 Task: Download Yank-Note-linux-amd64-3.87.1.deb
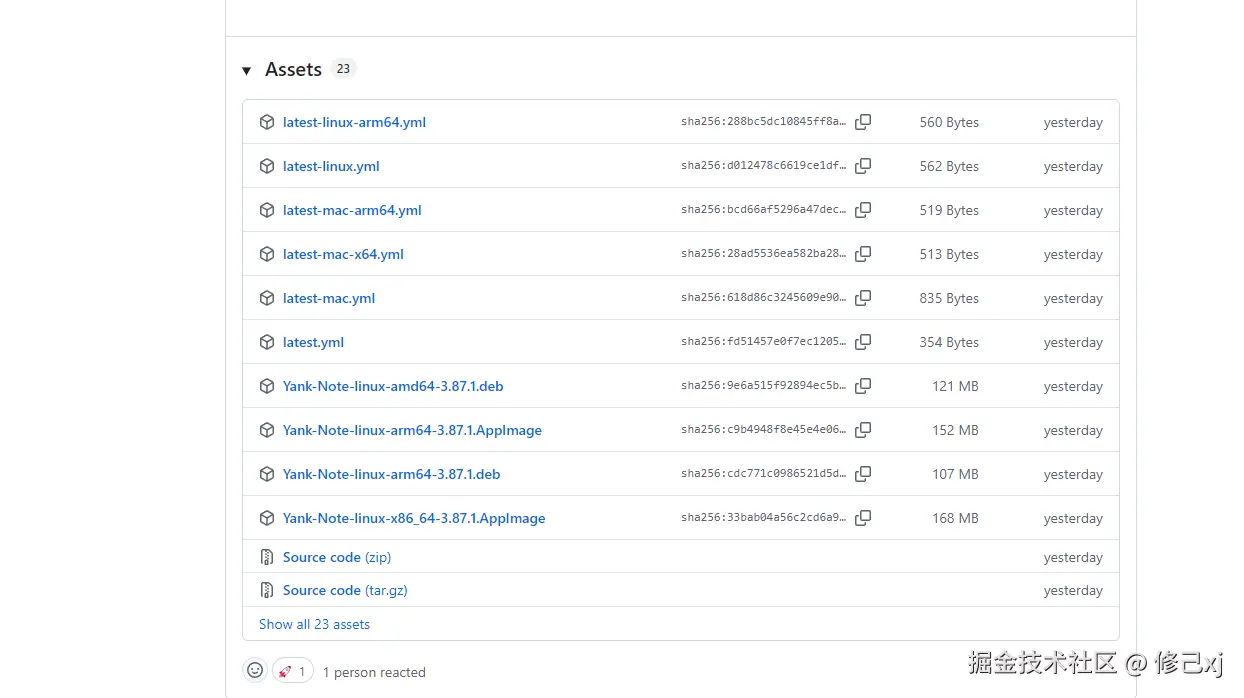[x=393, y=386]
